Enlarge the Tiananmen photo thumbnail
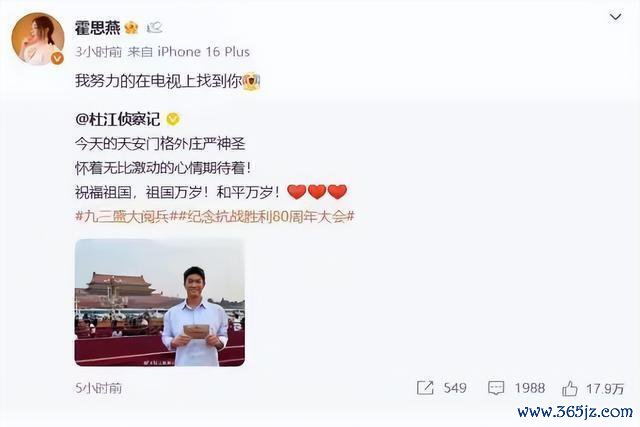The width and height of the screenshot is (640, 427). pos(160,302)
